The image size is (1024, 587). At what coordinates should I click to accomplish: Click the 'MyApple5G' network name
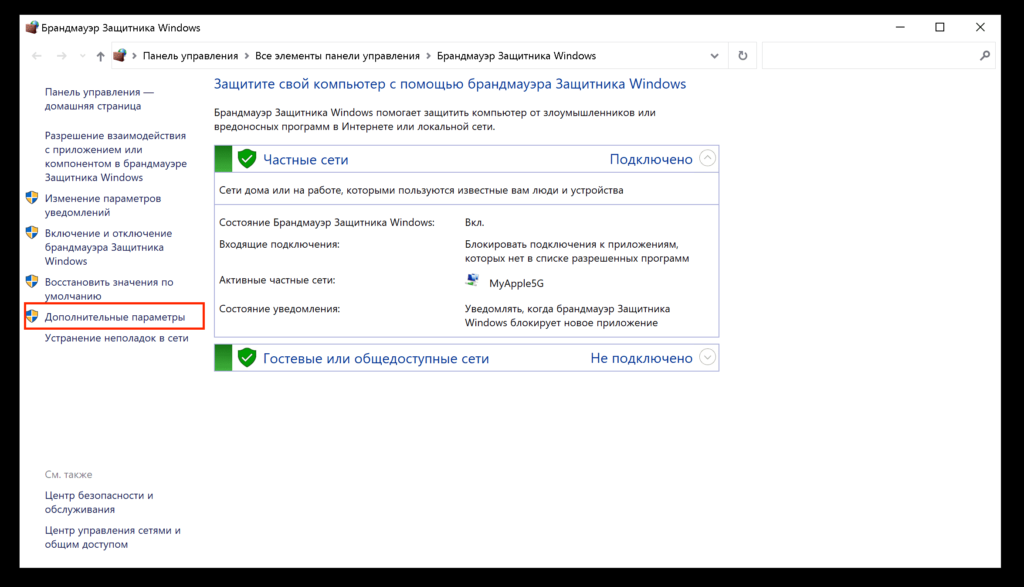[516, 283]
